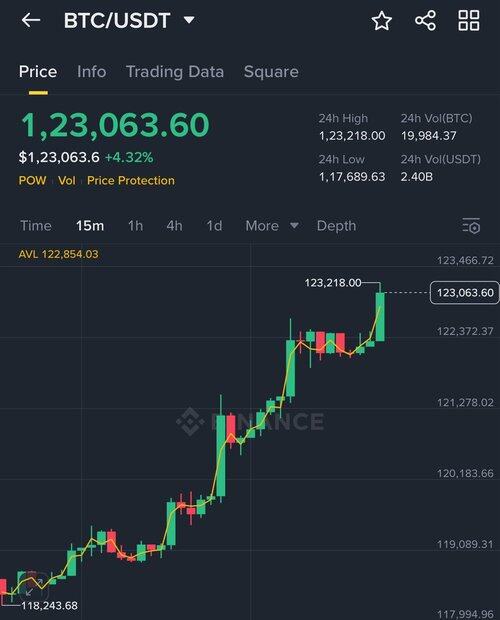Show the Depth chart view
The image size is (500, 620).
(x=336, y=226)
